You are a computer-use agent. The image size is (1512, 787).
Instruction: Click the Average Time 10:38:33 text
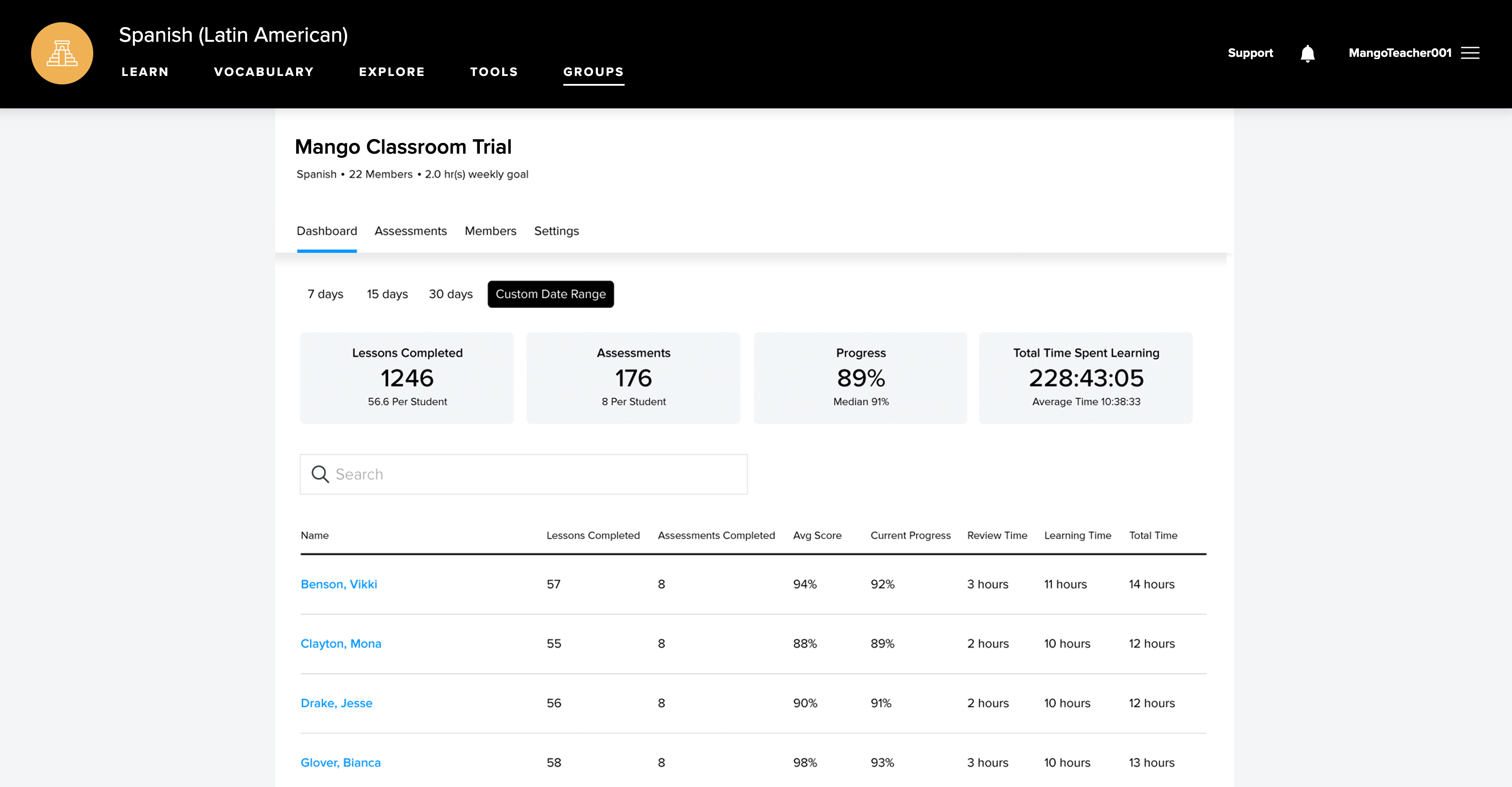pos(1086,401)
